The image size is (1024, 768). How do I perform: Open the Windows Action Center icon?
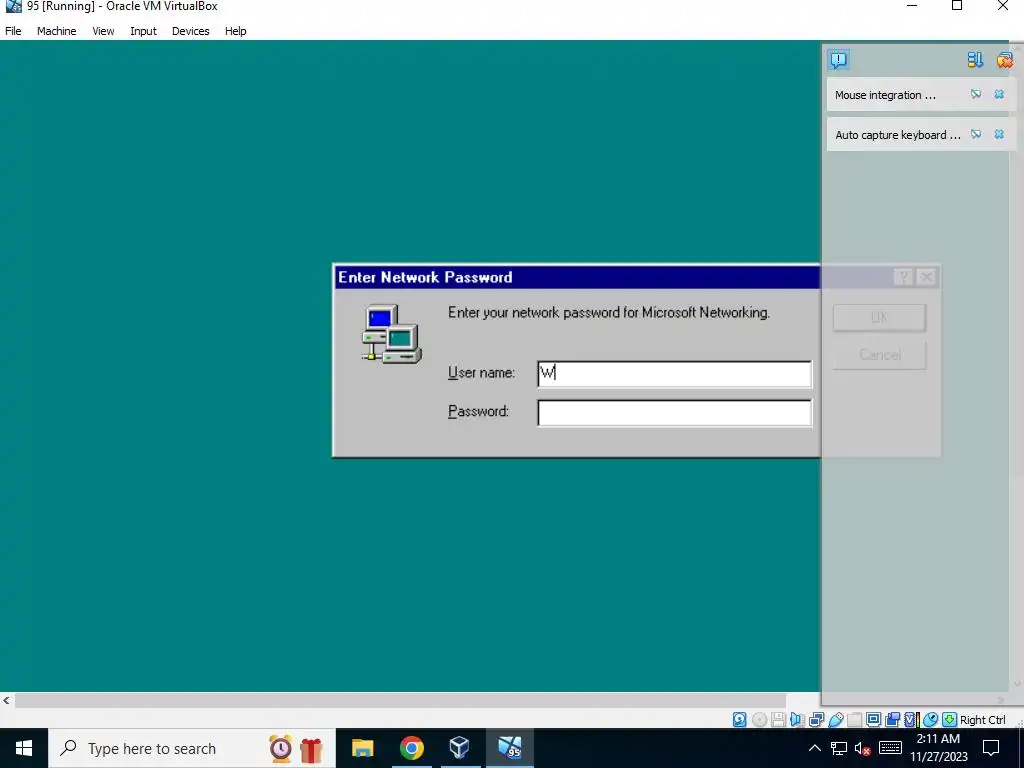[x=991, y=748]
